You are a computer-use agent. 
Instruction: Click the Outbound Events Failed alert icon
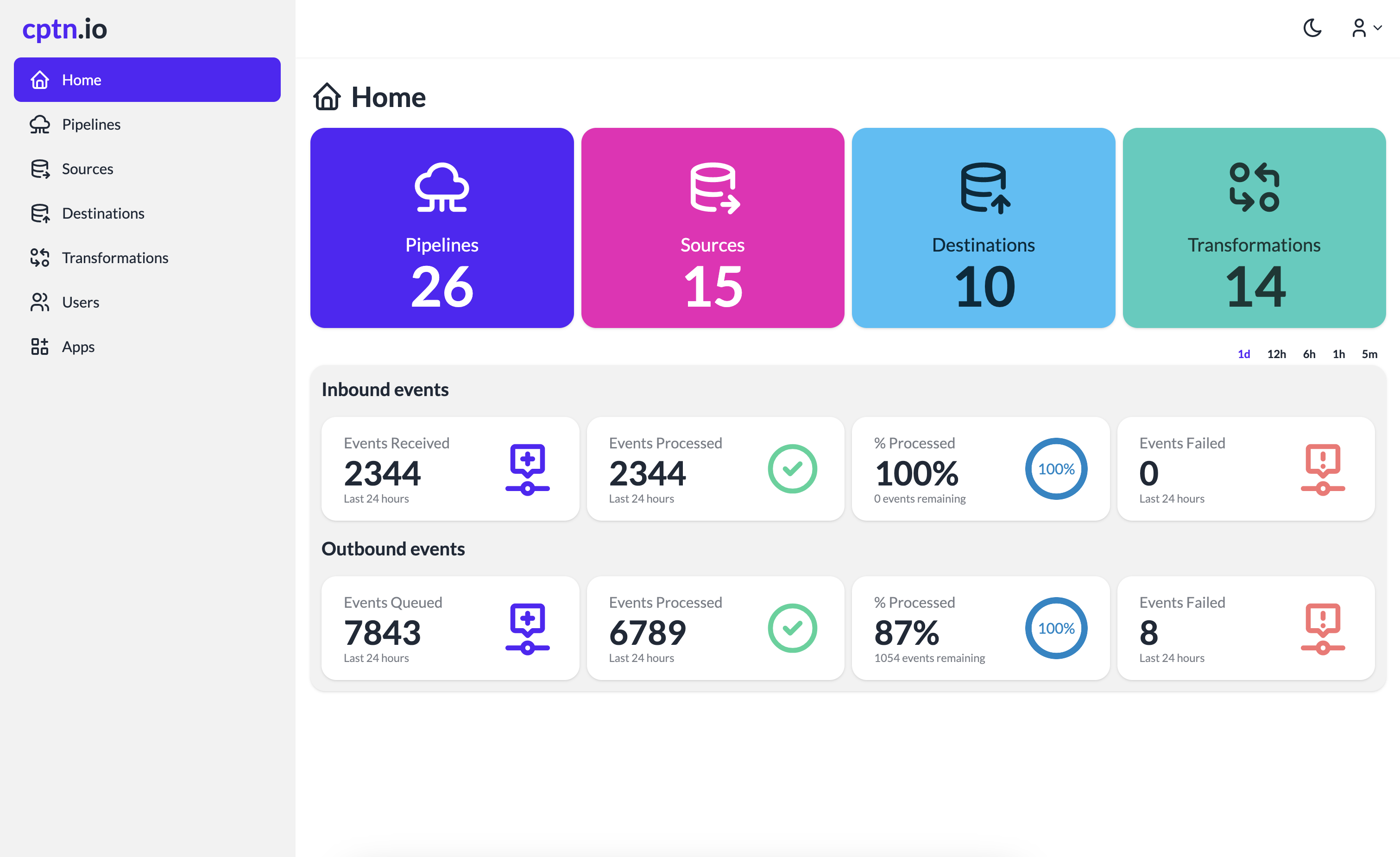pyautogui.click(x=1322, y=628)
